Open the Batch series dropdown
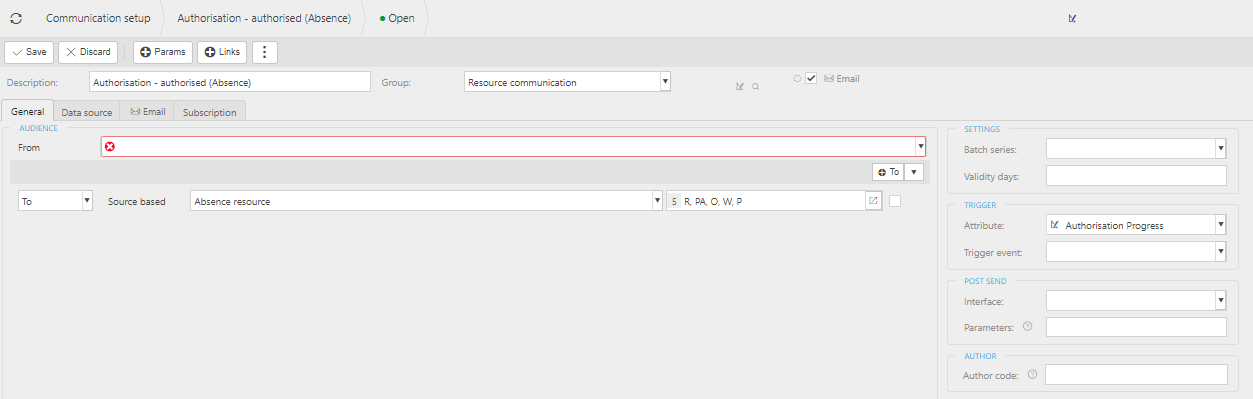 (x=1221, y=149)
